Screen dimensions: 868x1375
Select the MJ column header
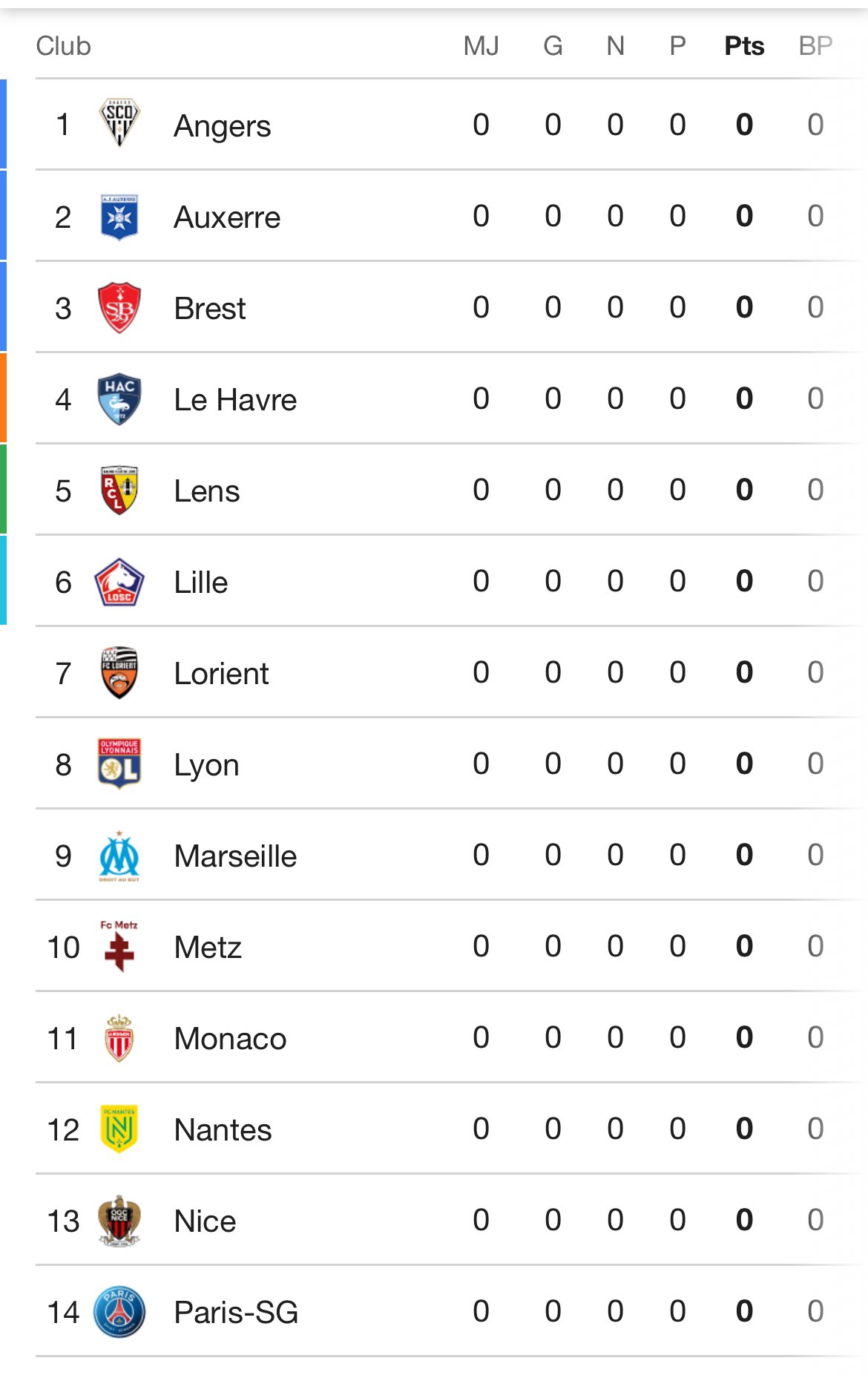pyautogui.click(x=481, y=46)
